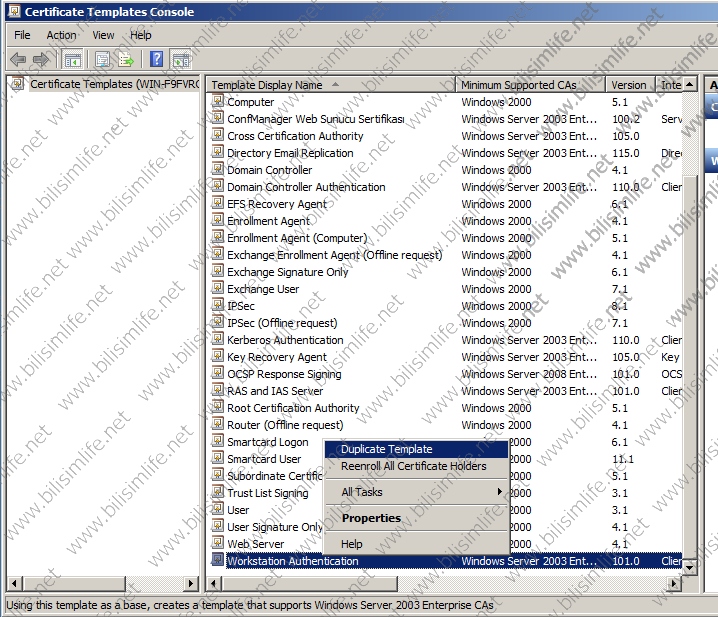Viewport: 718px width, 617px height.
Task: Click the Cross Certification Authority template icon
Action: click(218, 135)
